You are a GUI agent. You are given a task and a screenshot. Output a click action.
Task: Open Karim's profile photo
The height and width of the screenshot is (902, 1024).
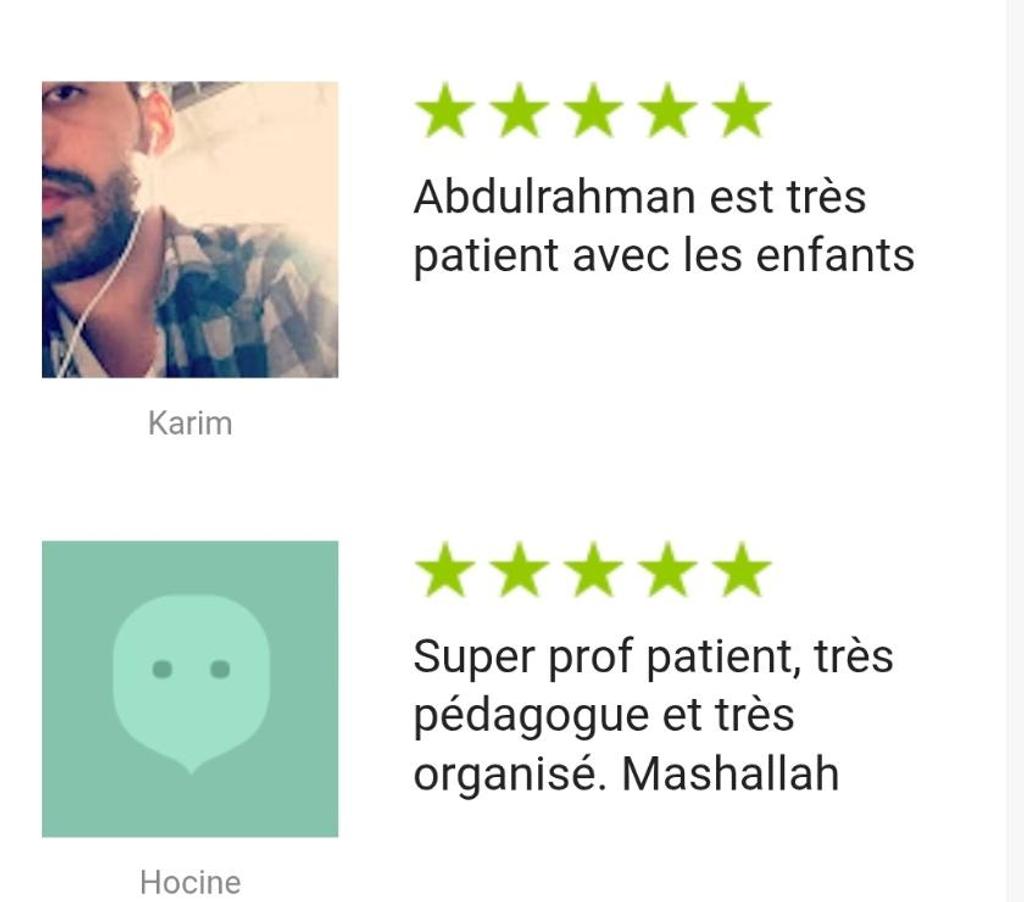[x=190, y=229]
